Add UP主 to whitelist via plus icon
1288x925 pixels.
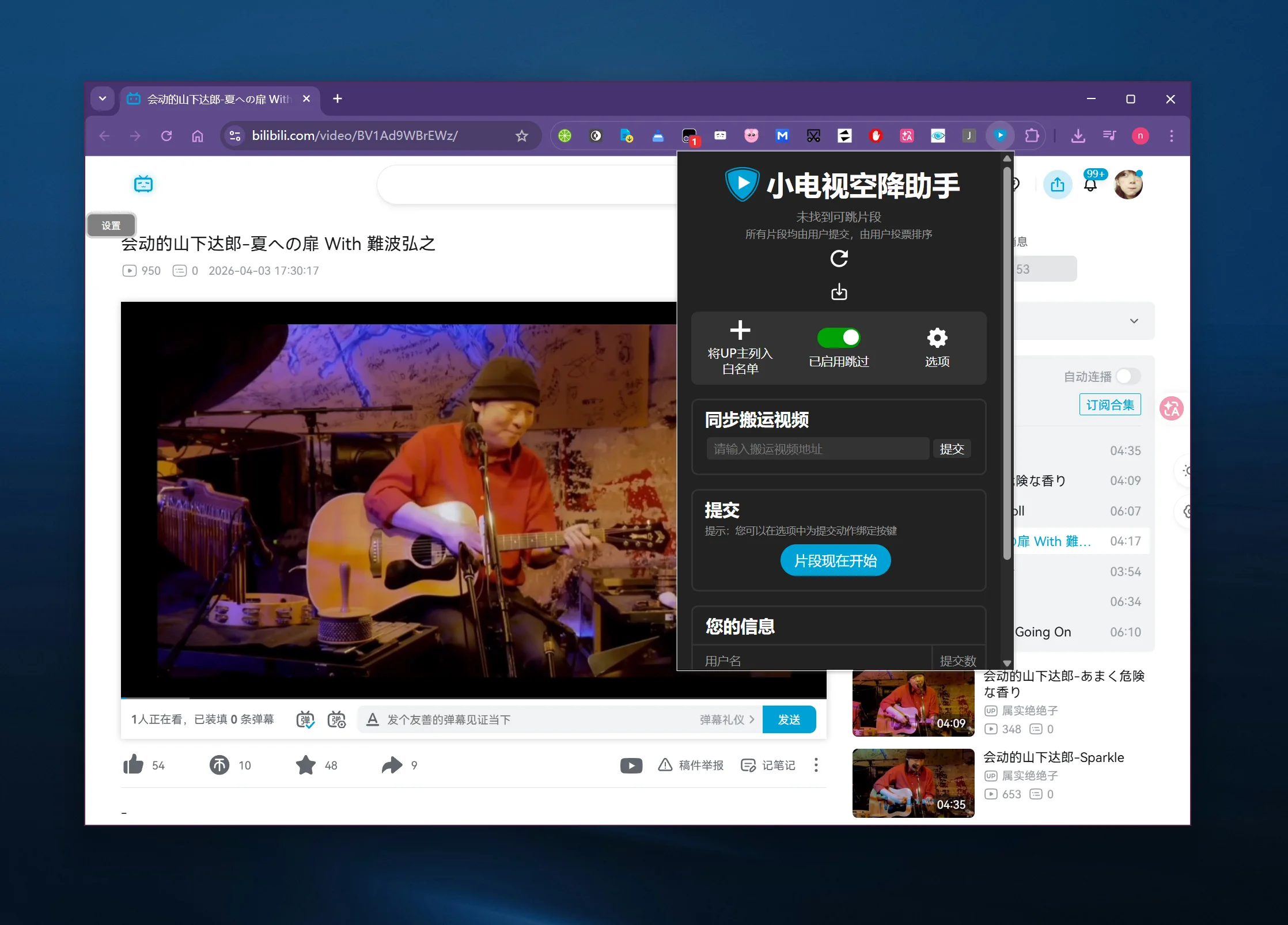[x=740, y=330]
